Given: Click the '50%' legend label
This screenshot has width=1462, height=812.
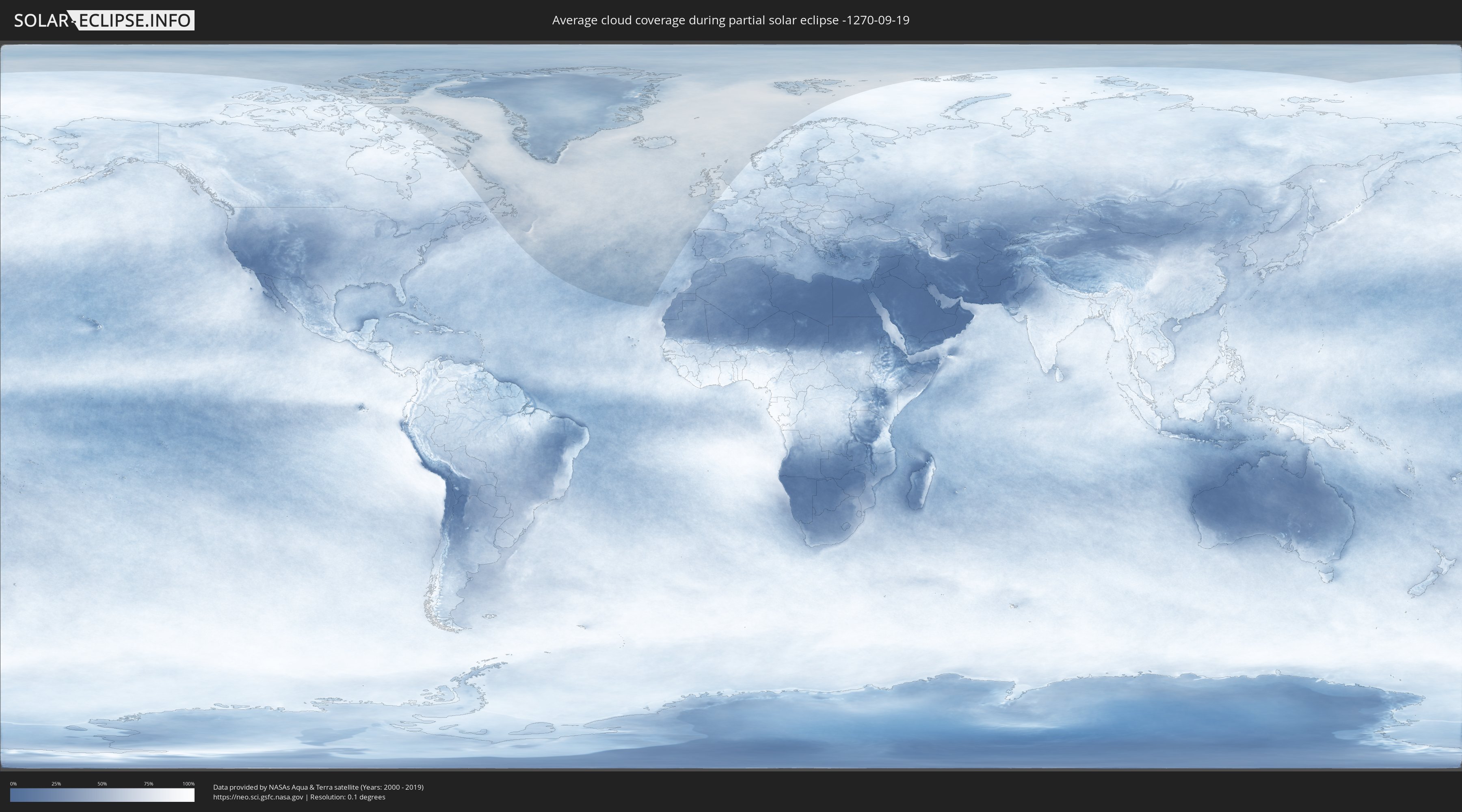Looking at the screenshot, I should pos(102,784).
